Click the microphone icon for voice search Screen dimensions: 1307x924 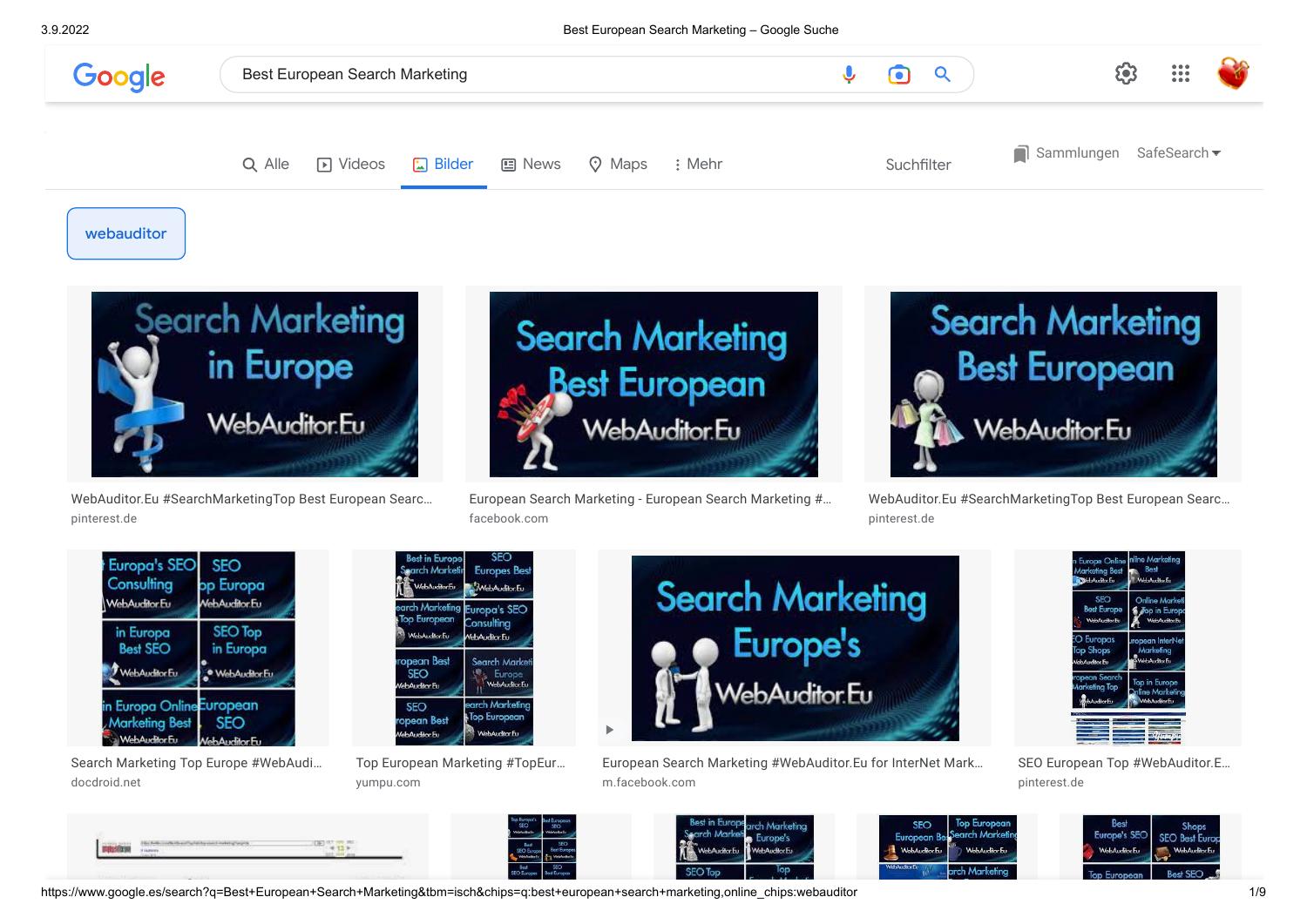coord(848,74)
